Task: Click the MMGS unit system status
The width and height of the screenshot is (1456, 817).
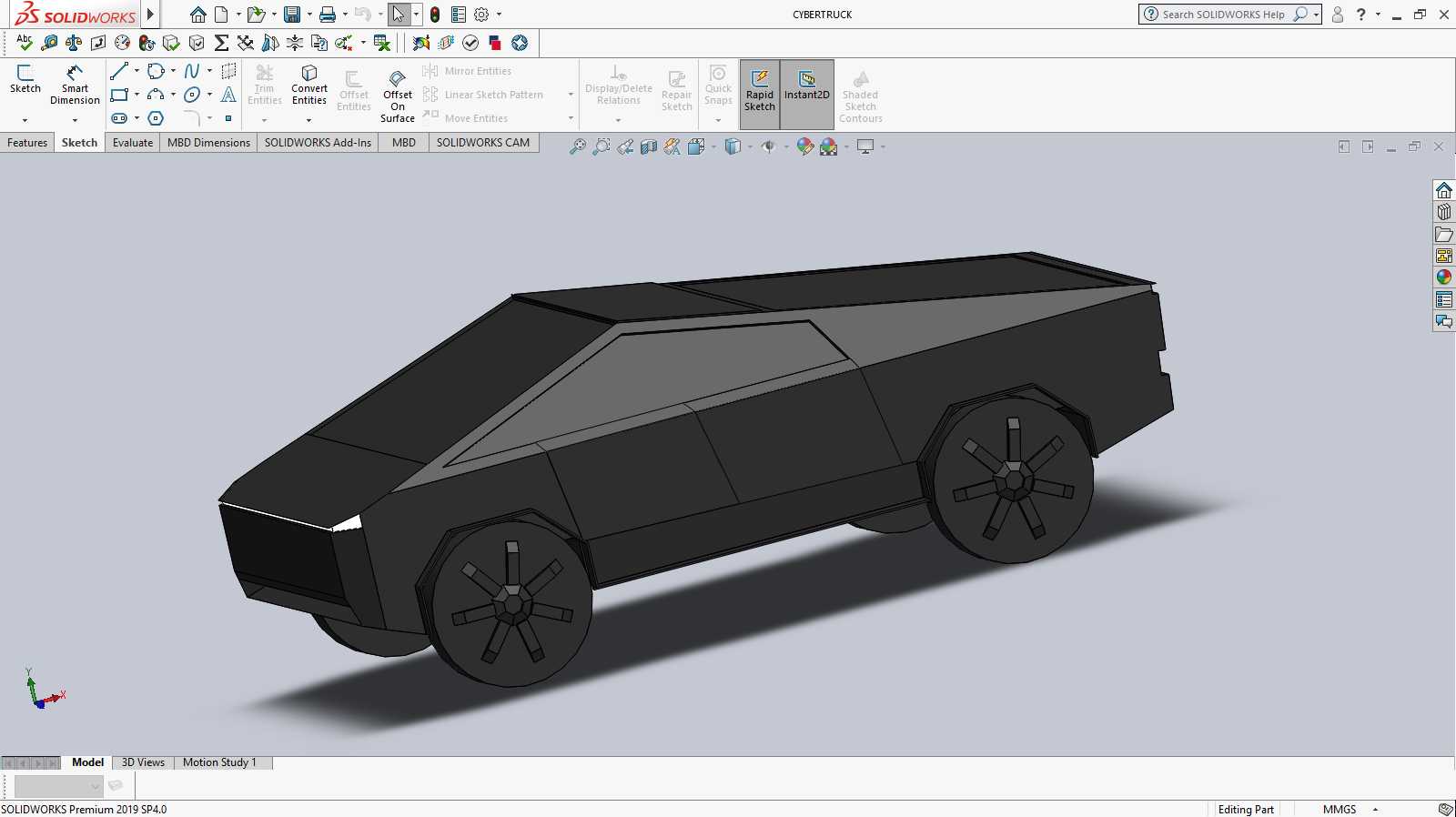Action: (1340, 809)
